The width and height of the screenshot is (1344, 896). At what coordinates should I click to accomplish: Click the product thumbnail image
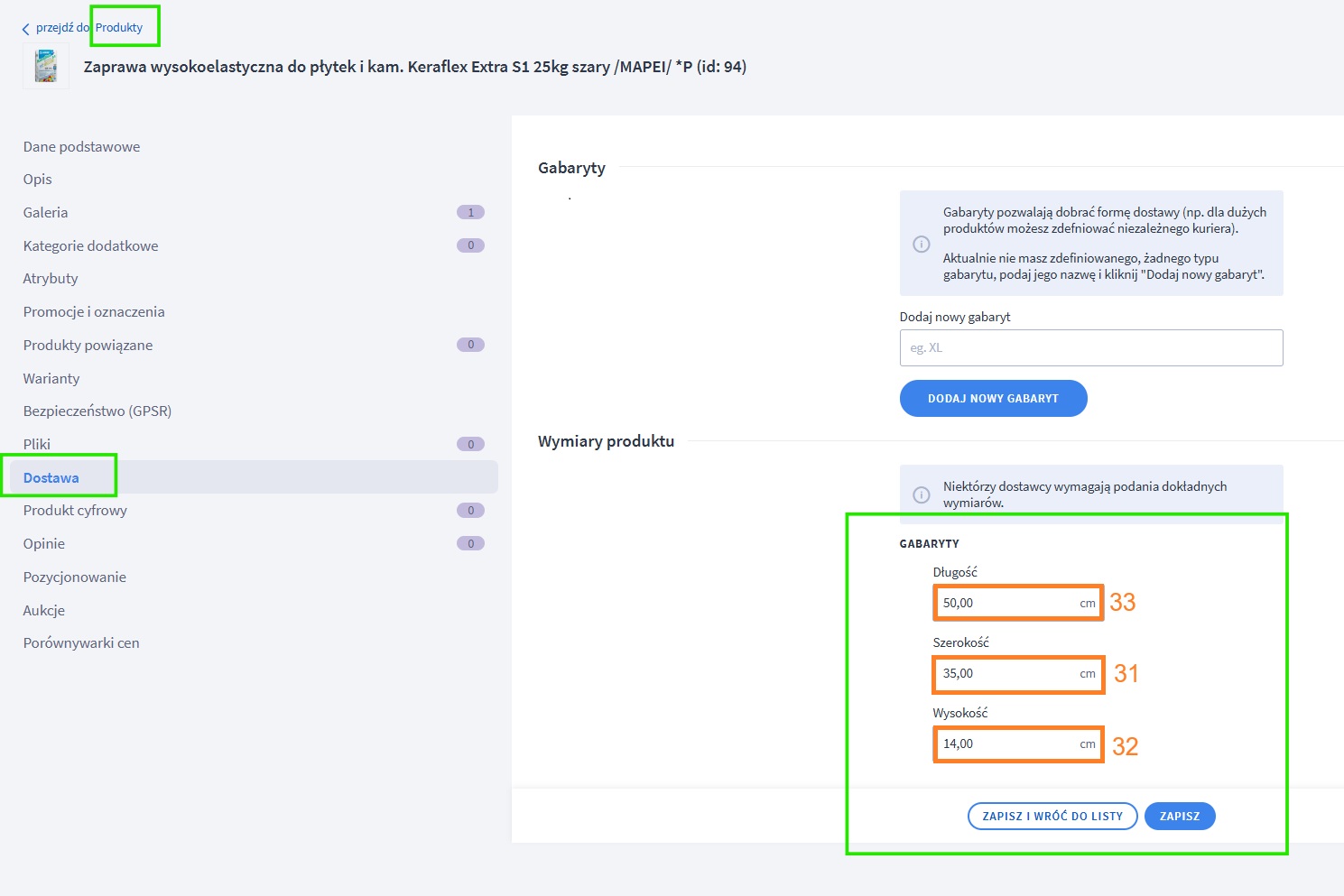click(x=45, y=67)
